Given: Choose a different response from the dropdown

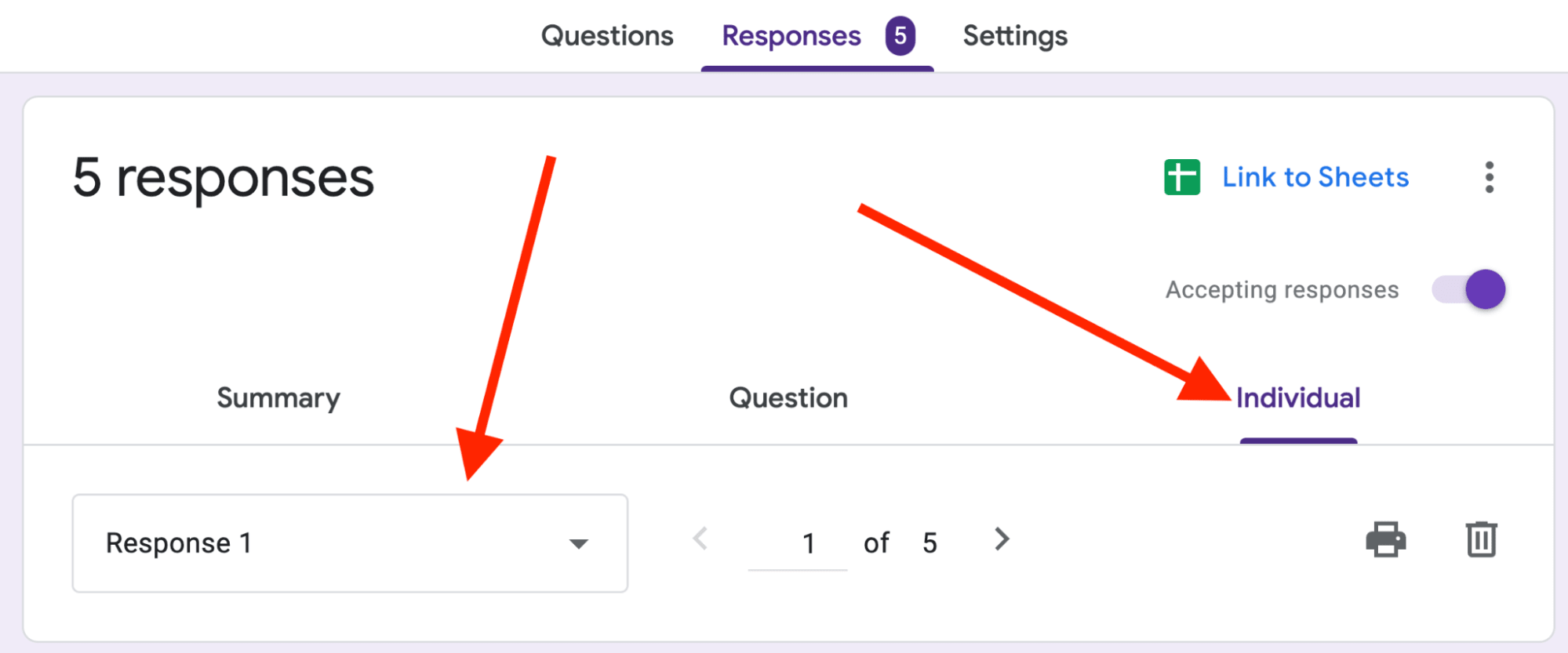Looking at the screenshot, I should (x=349, y=542).
